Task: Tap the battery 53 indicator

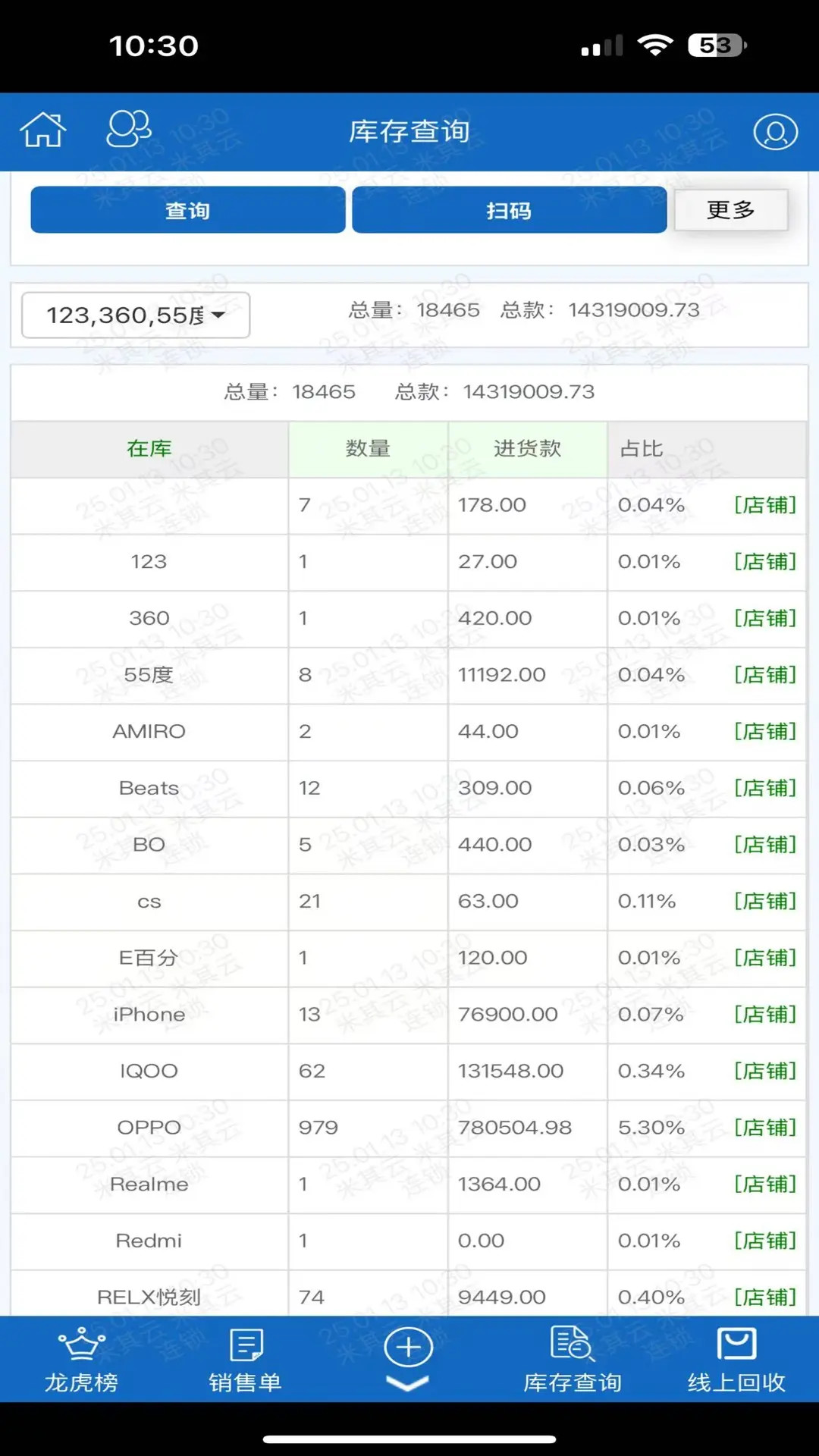Action: [717, 45]
